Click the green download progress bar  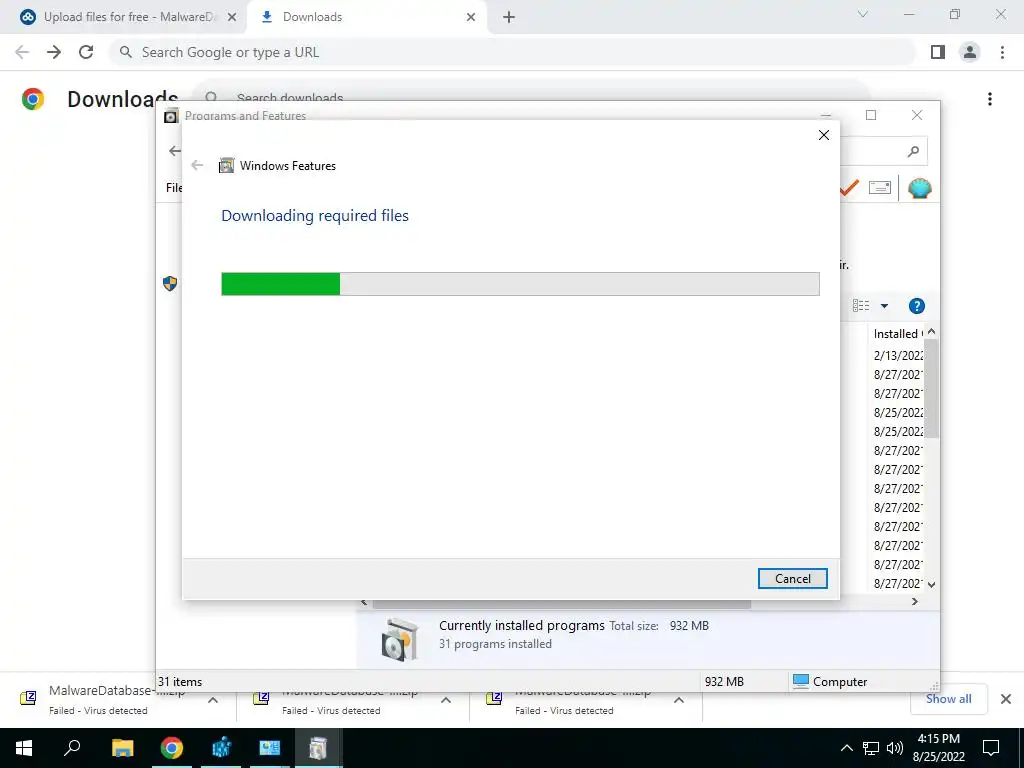[x=520, y=284]
